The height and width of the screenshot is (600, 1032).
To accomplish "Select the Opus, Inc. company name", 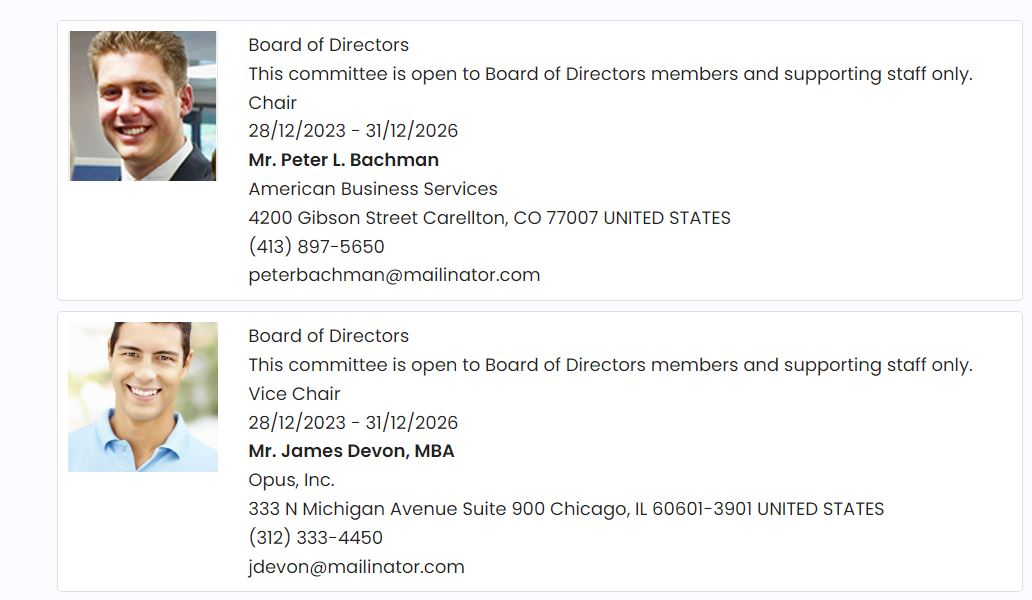I will pos(291,480).
